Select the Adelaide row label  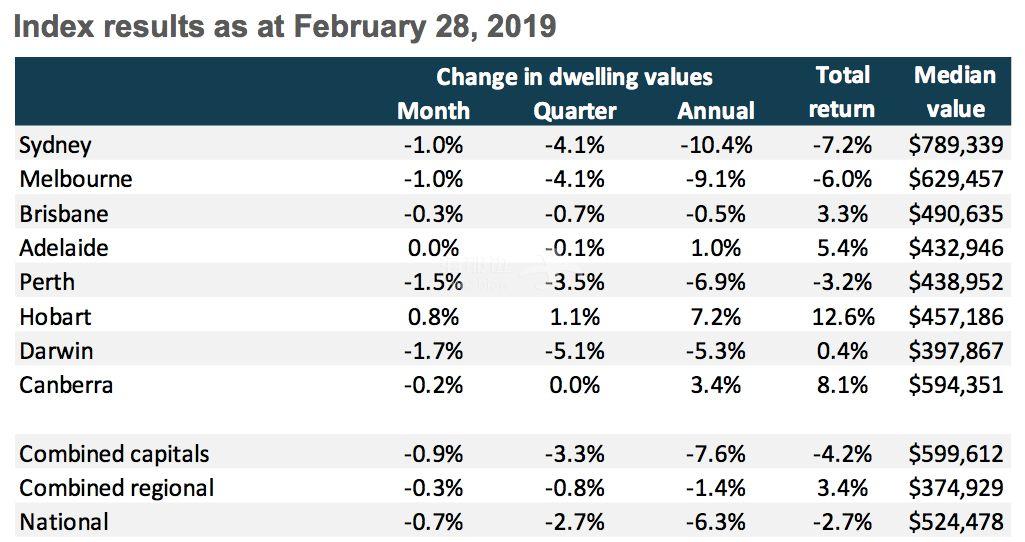pos(64,248)
